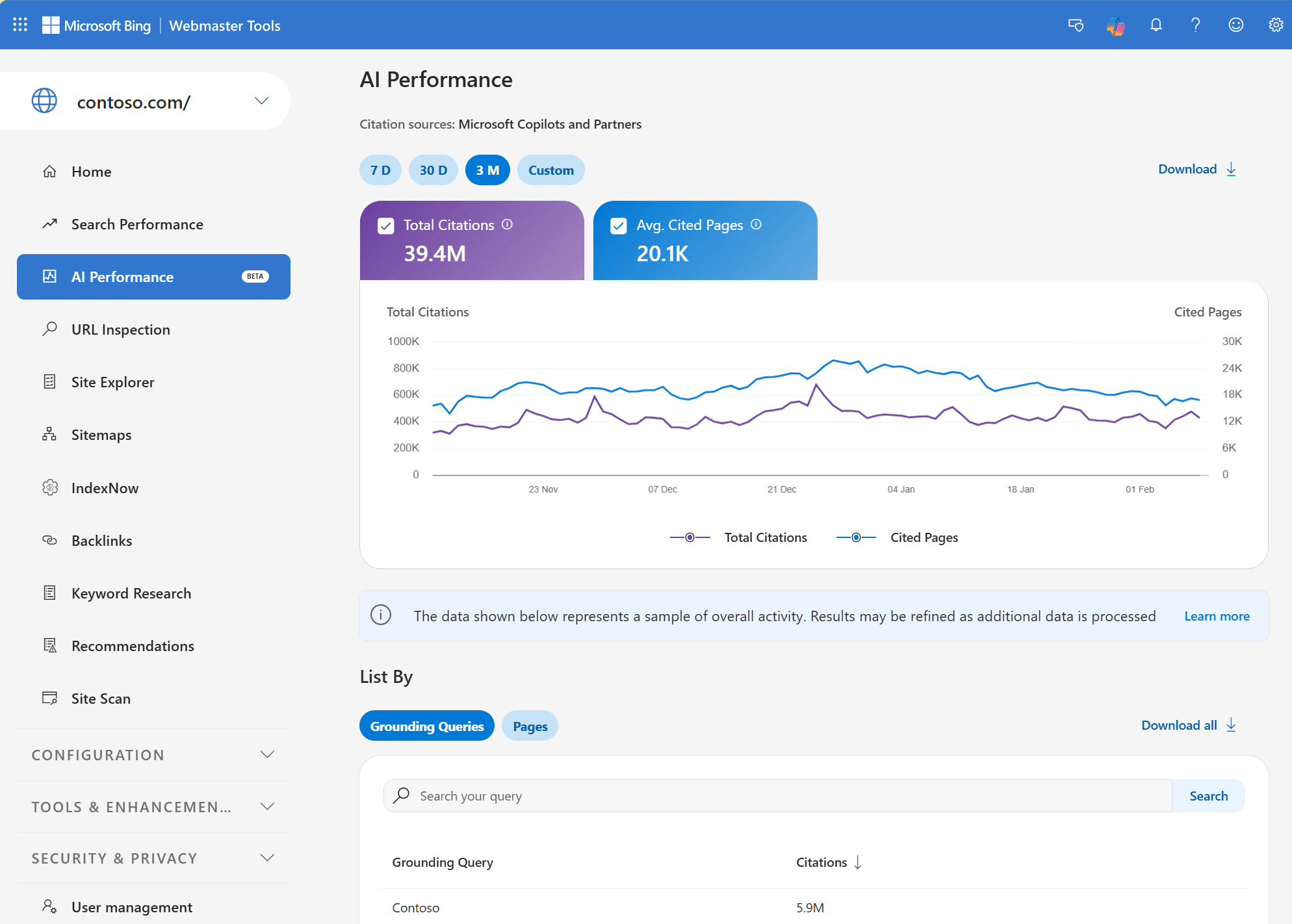
Task: Open the Site Explorer panel
Action: tap(112, 381)
